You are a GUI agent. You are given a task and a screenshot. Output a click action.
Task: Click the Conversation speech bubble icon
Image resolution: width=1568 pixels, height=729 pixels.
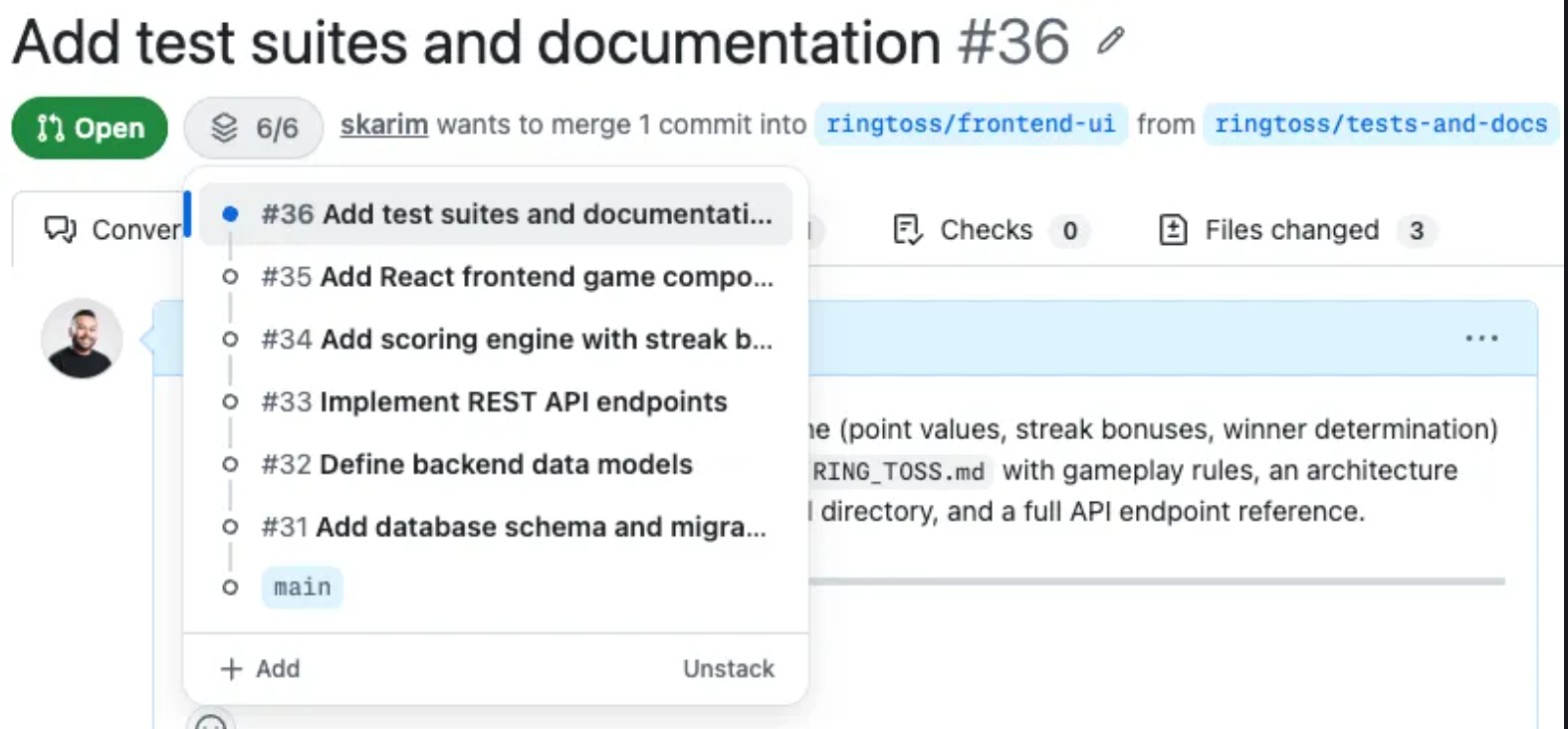point(60,230)
